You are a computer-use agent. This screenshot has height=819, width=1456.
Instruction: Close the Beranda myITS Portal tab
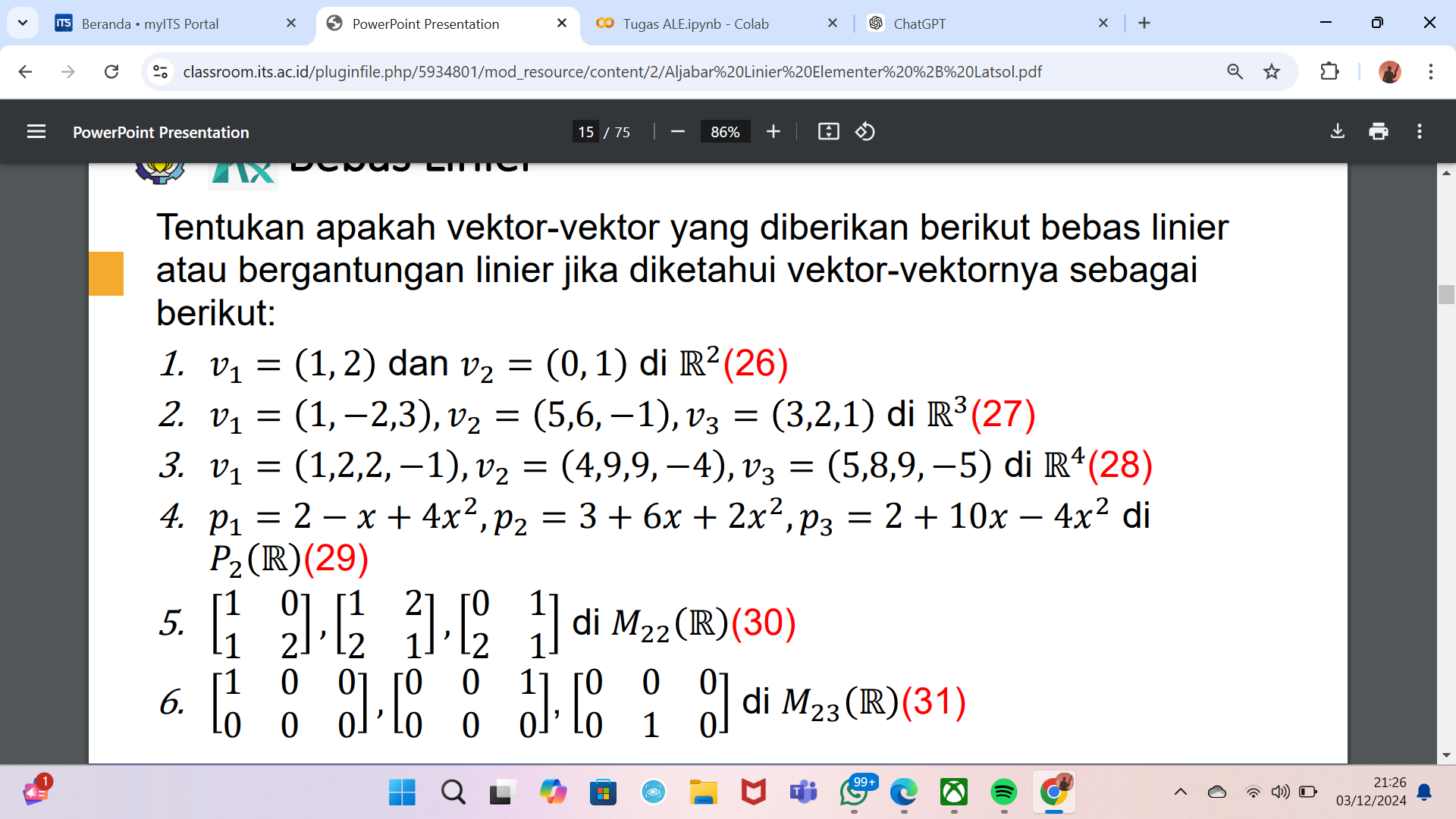(x=291, y=24)
